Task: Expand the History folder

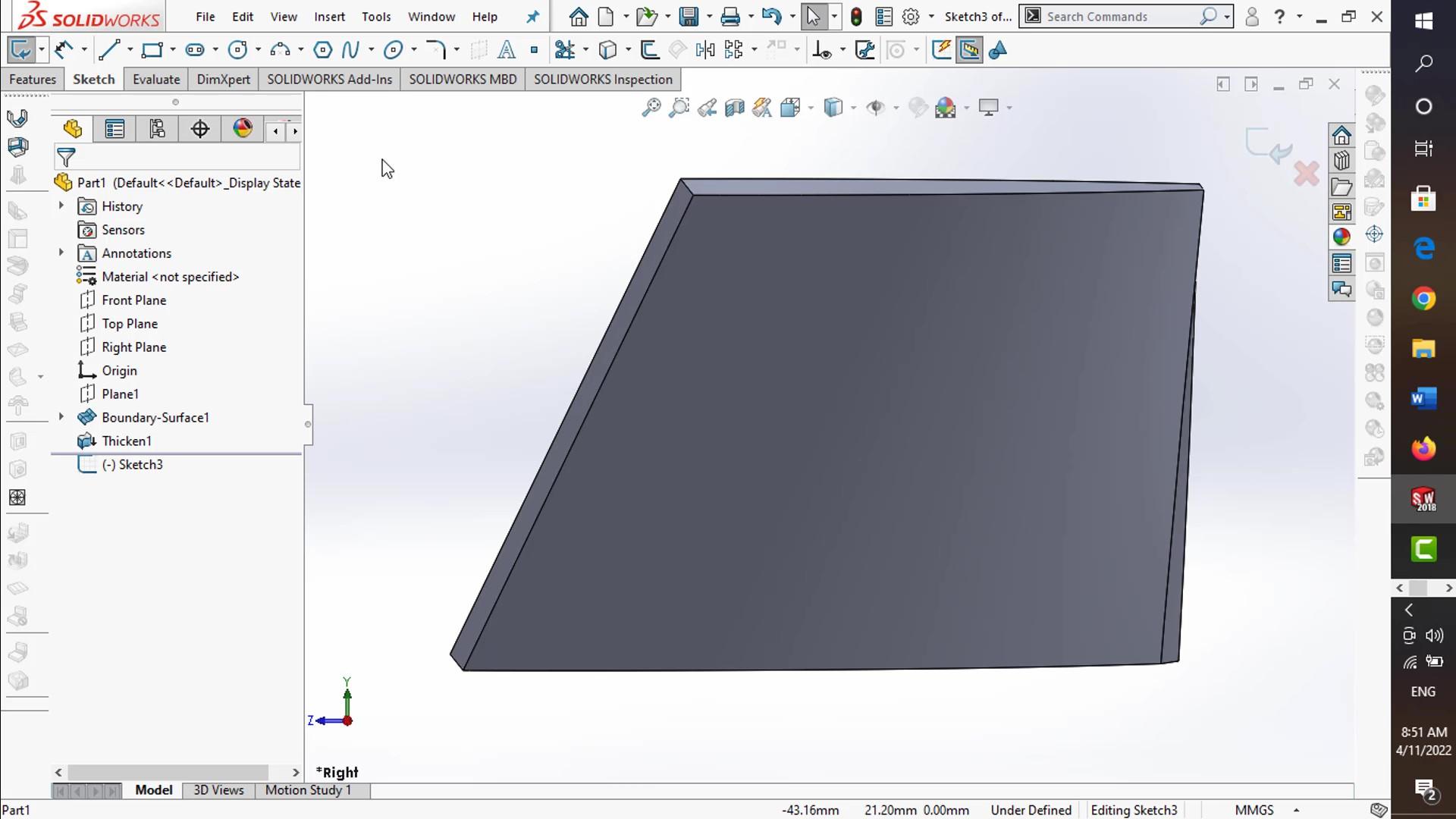Action: [61, 206]
